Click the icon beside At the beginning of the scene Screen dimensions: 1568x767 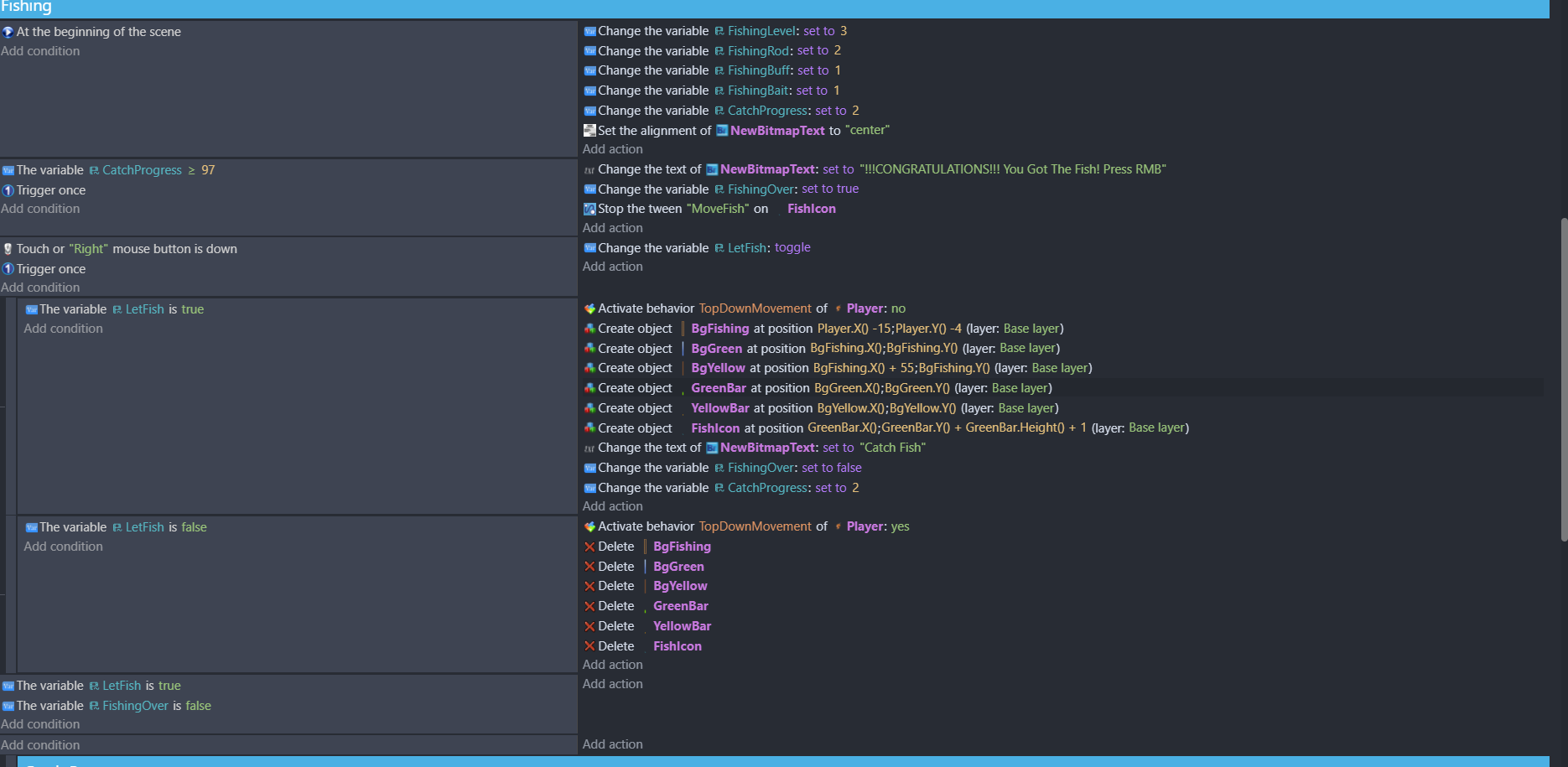(8, 32)
